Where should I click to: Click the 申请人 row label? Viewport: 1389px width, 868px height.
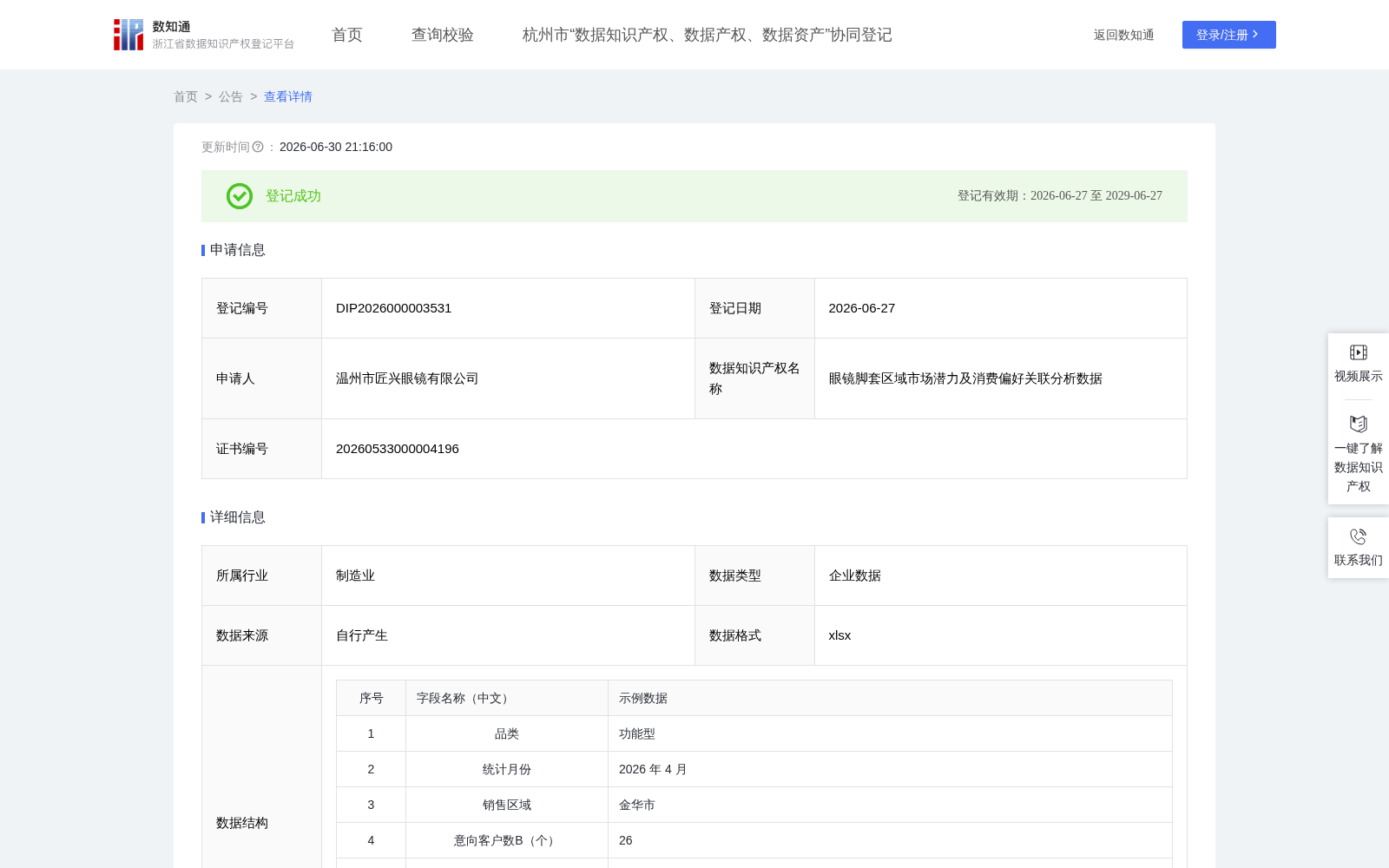(x=235, y=378)
